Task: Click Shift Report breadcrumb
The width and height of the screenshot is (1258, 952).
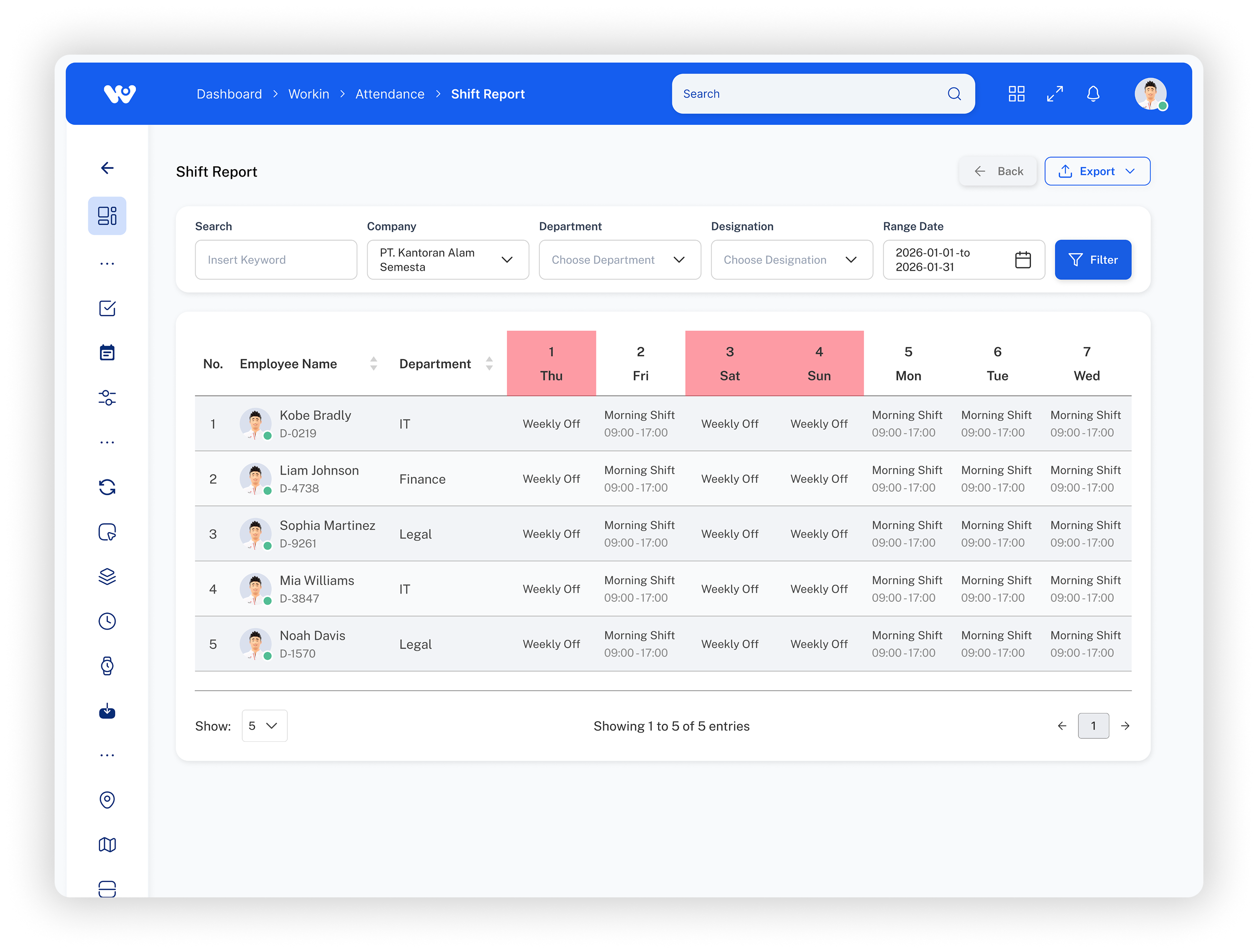Action: coord(488,94)
